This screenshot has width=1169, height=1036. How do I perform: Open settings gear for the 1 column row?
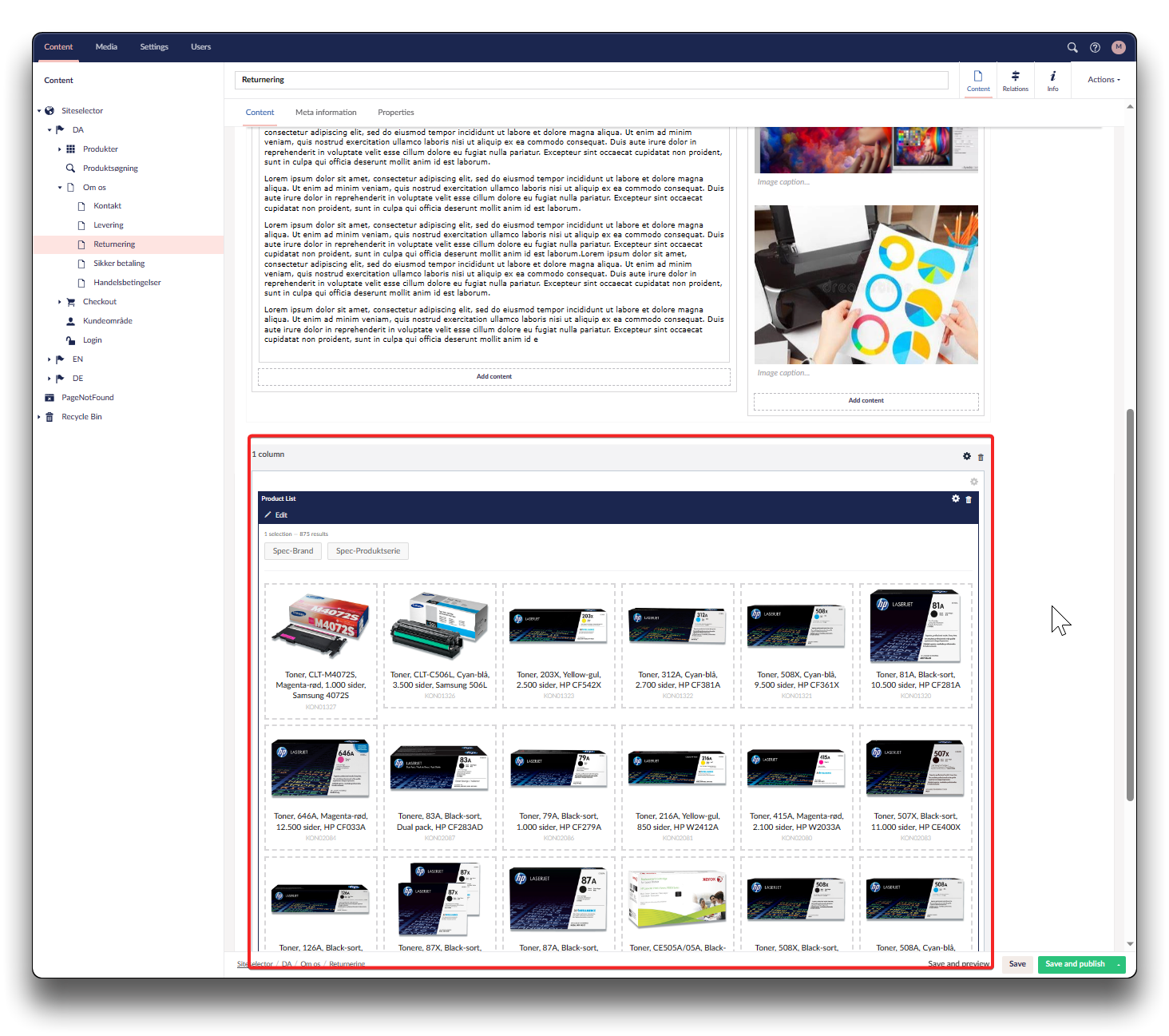point(967,456)
